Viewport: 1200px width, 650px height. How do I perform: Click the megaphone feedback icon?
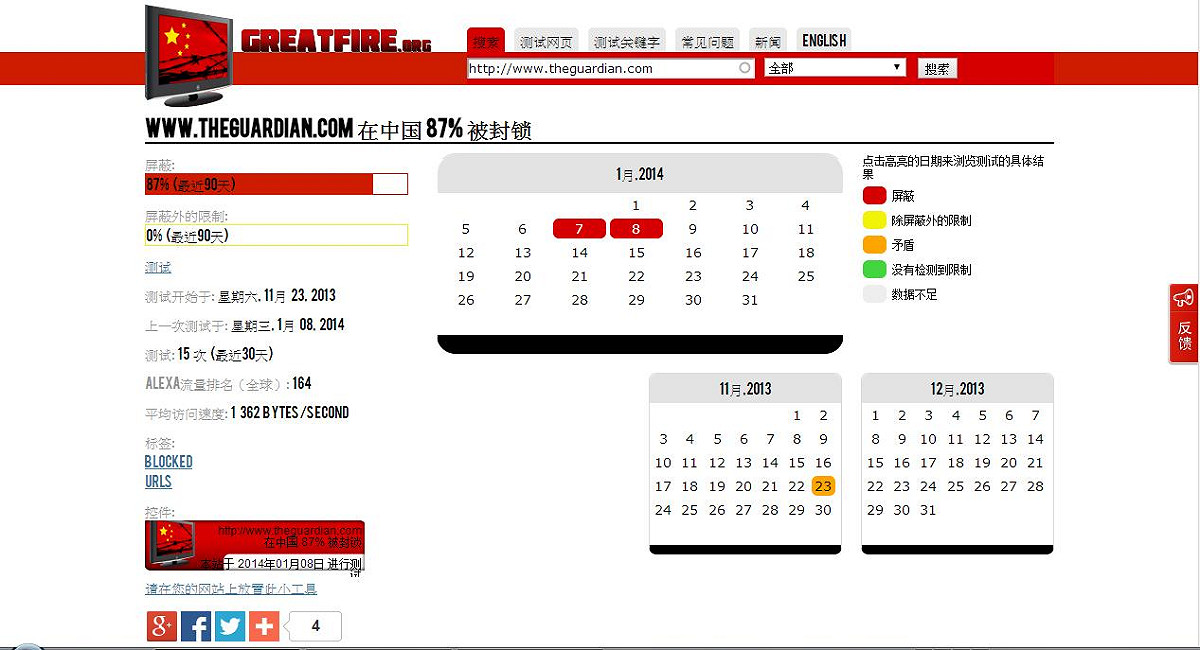pos(1184,298)
